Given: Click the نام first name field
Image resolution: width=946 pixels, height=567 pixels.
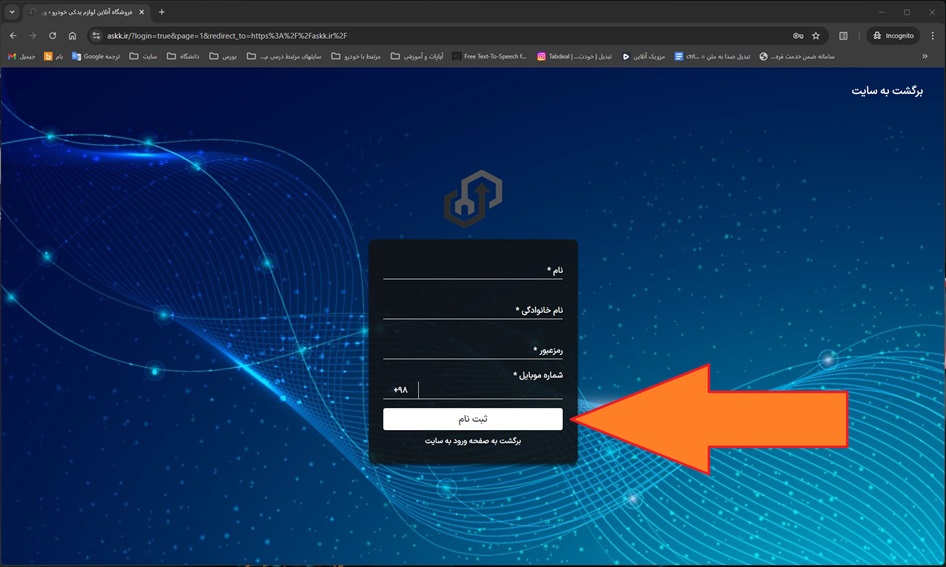Looking at the screenshot, I should (x=465, y=270).
